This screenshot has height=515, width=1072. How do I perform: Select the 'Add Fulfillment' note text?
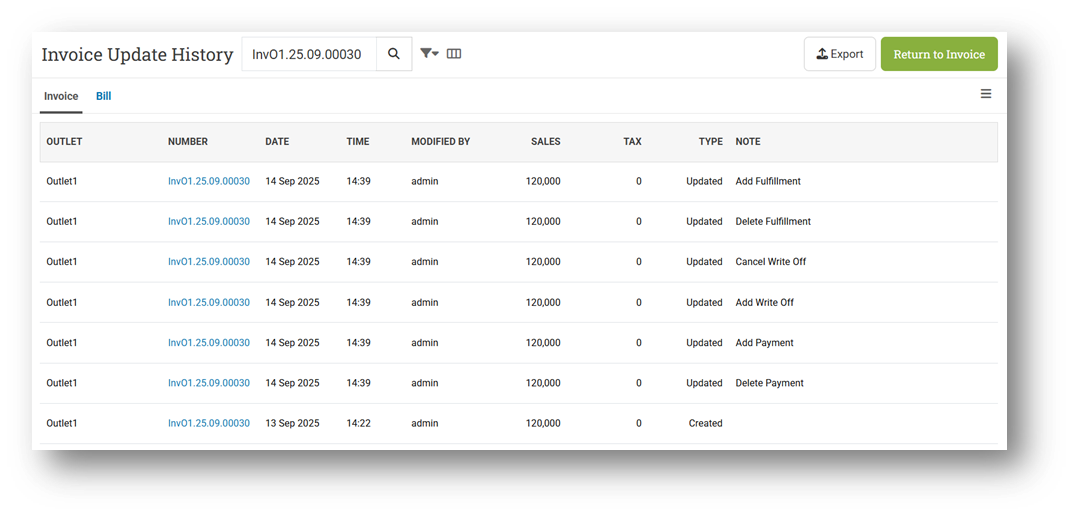tap(768, 181)
